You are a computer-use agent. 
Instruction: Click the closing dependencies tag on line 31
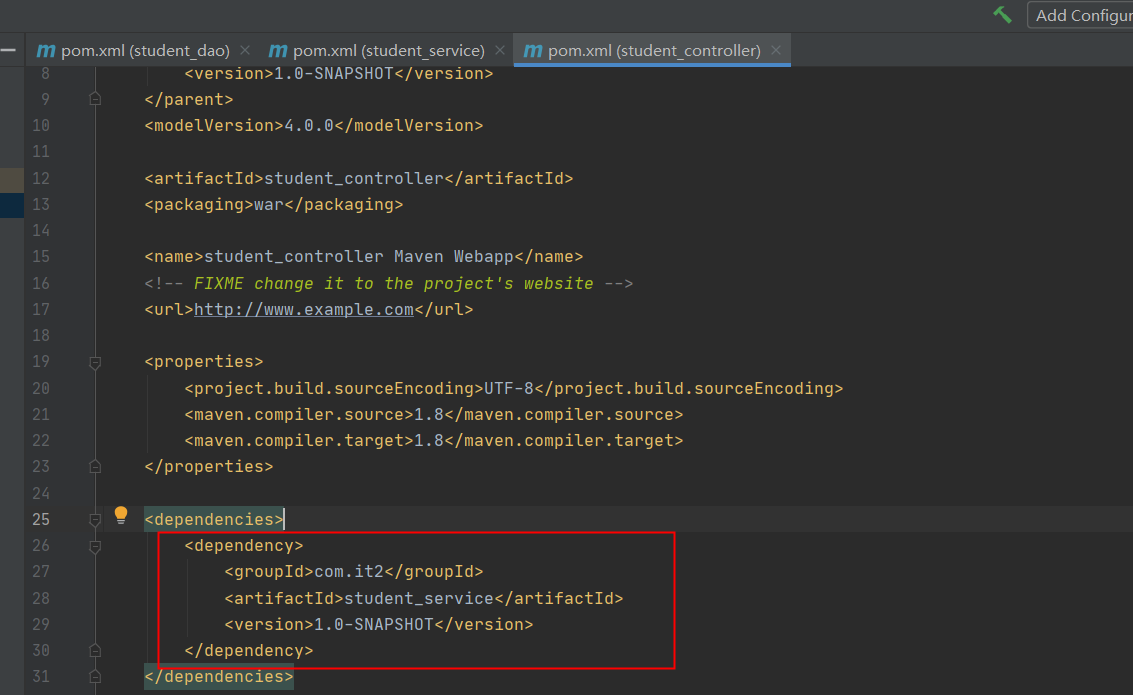[219, 677]
